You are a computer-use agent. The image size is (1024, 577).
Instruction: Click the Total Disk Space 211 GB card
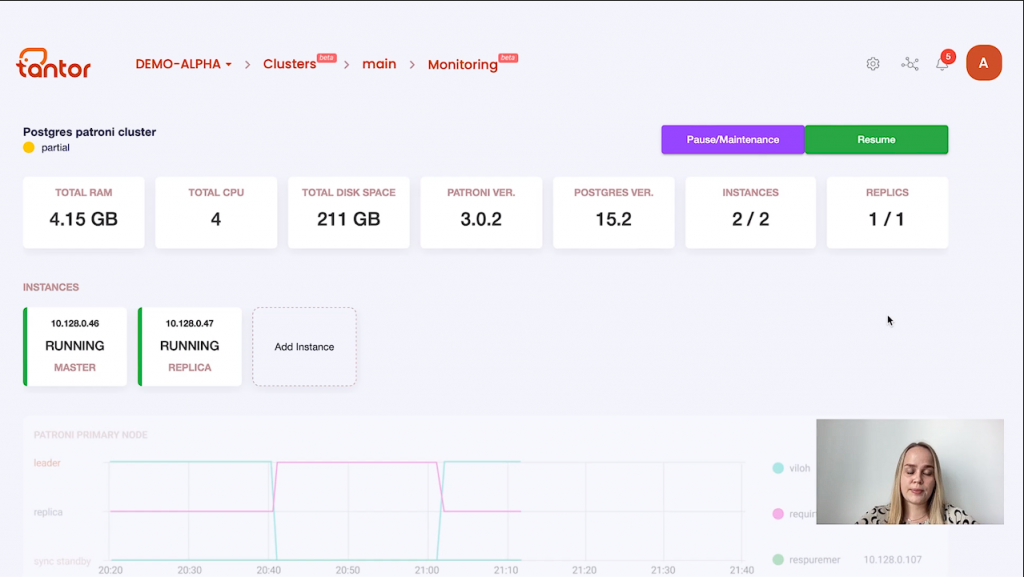tap(349, 212)
